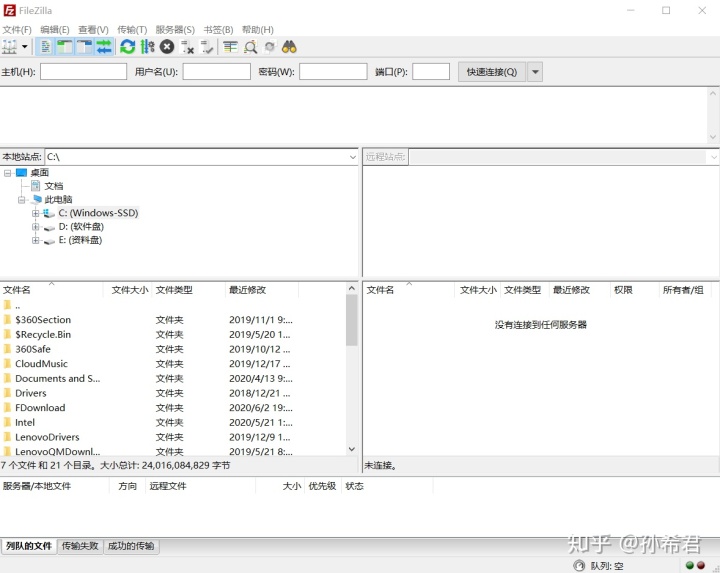This screenshot has width=720, height=573.
Task: Focus the 用户名(U) username field
Action: pos(217,72)
